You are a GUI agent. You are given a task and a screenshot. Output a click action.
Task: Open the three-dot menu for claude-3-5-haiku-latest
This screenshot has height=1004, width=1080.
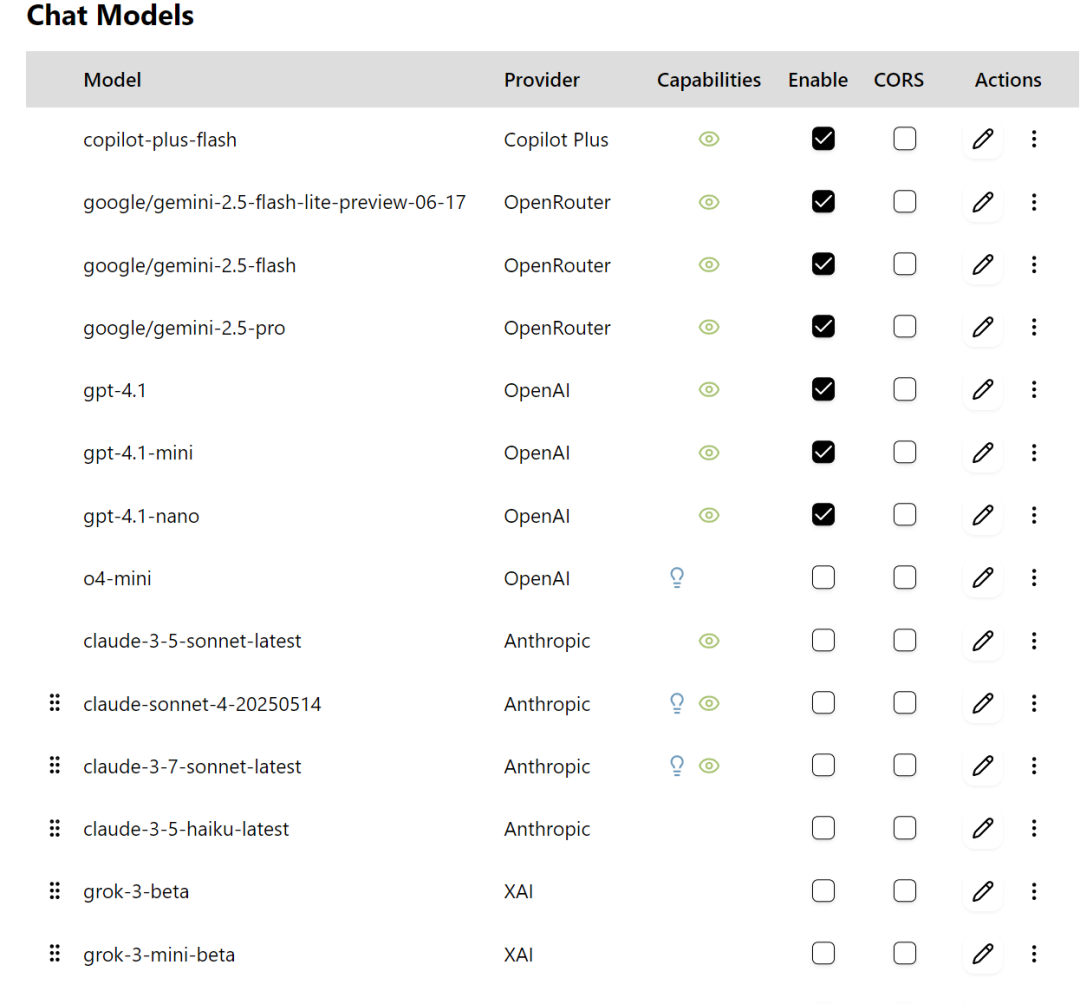tap(1033, 828)
